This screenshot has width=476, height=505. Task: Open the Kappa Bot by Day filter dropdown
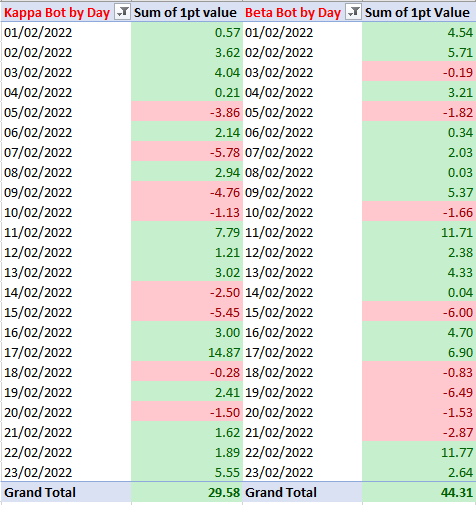[122, 12]
